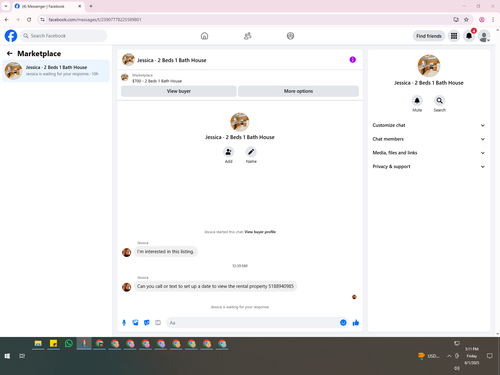
Task: Search in conversation magnifier icon
Action: click(x=440, y=100)
